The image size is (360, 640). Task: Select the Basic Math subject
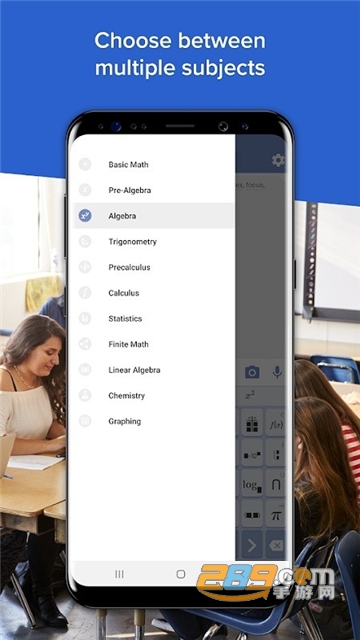153,164
